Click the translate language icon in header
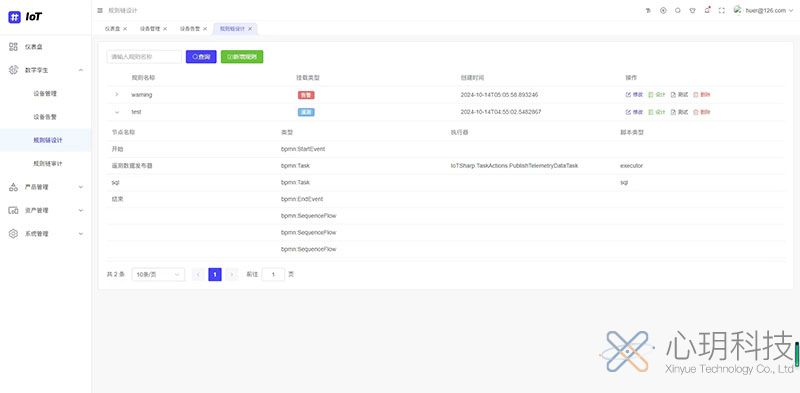This screenshot has width=800, height=393. point(648,10)
